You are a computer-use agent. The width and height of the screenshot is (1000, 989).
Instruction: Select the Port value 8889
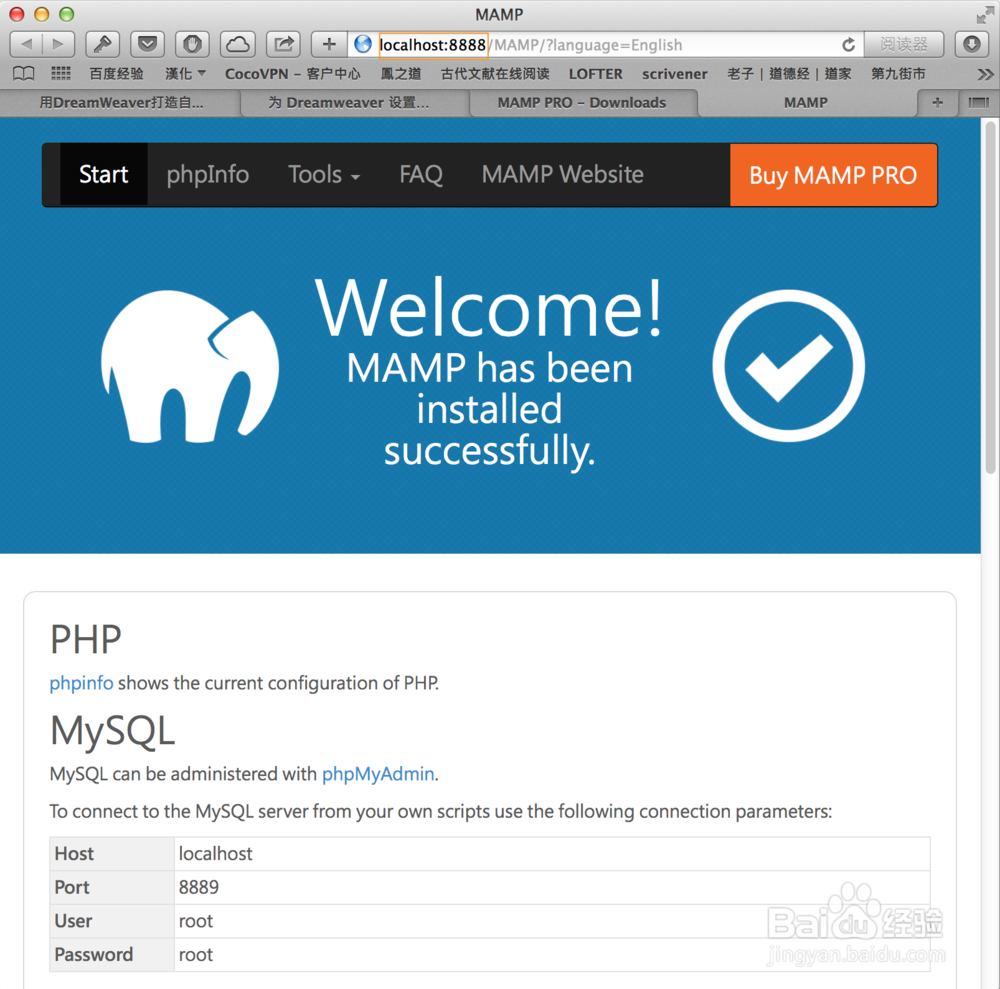click(x=198, y=888)
